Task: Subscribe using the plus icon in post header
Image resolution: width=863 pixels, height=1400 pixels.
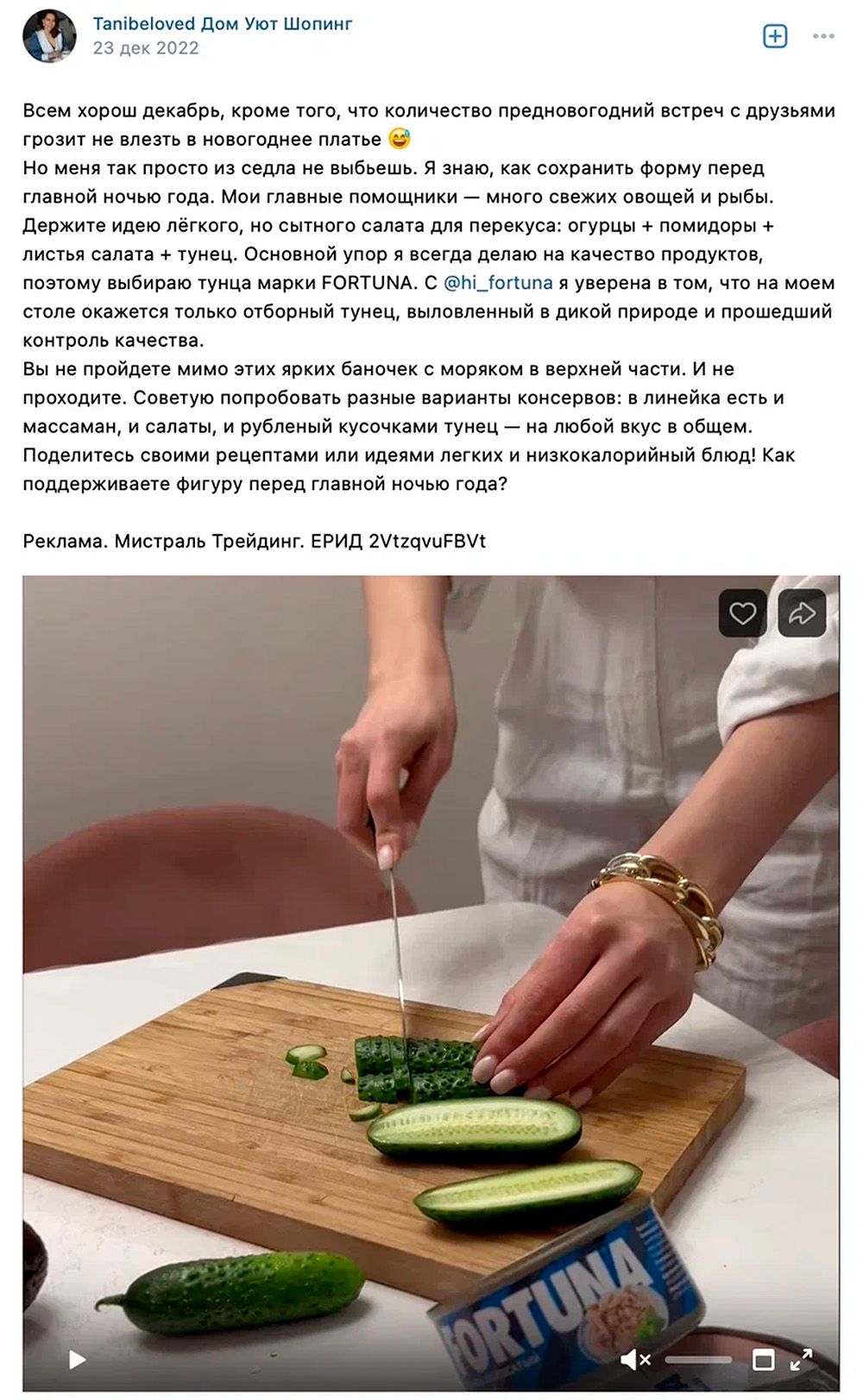Action: (775, 36)
